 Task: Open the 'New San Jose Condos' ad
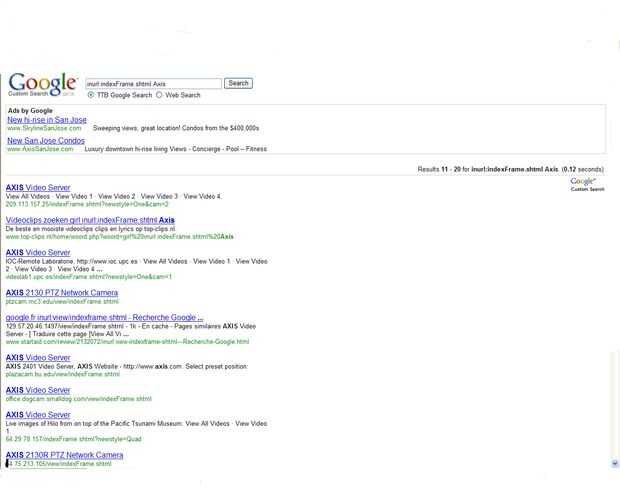46,140
